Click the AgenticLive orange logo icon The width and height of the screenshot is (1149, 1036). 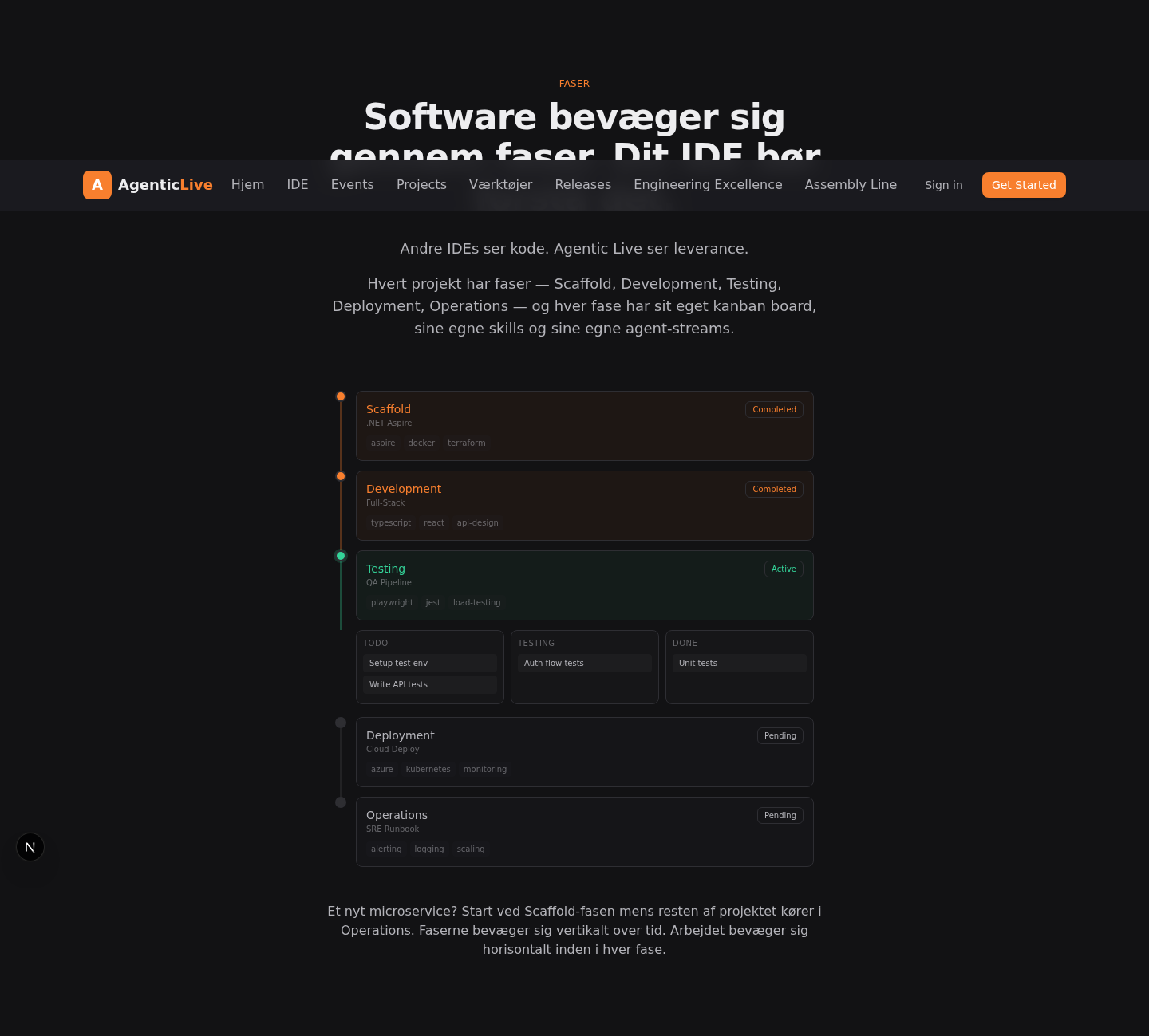[x=97, y=185]
